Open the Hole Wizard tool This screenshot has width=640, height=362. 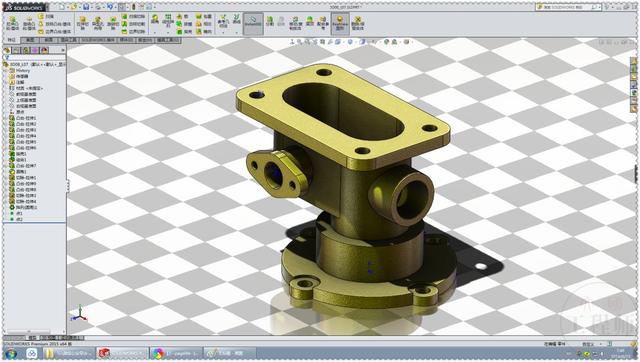click(98, 24)
